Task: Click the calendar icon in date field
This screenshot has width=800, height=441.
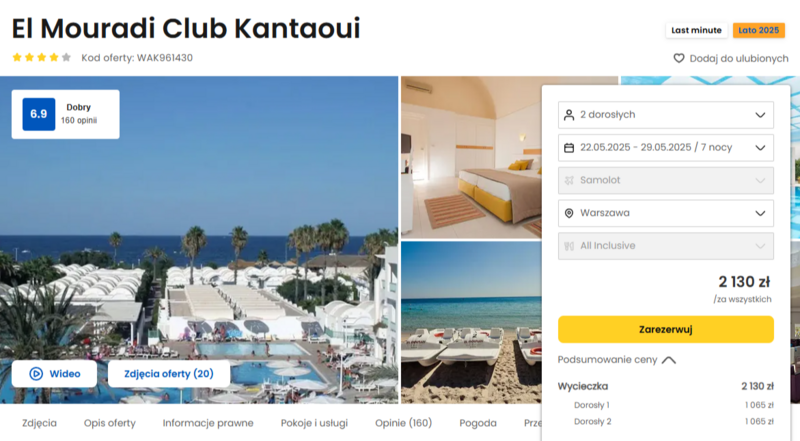Action: pos(569,148)
